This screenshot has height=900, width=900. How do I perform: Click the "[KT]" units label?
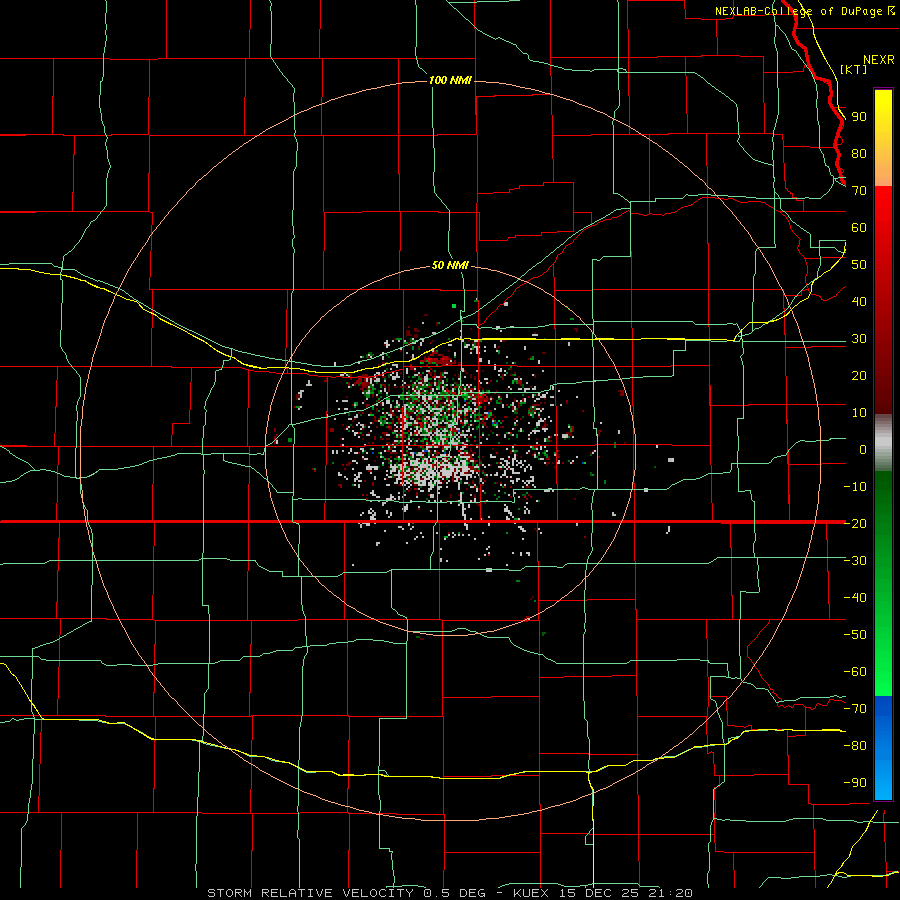click(x=853, y=69)
